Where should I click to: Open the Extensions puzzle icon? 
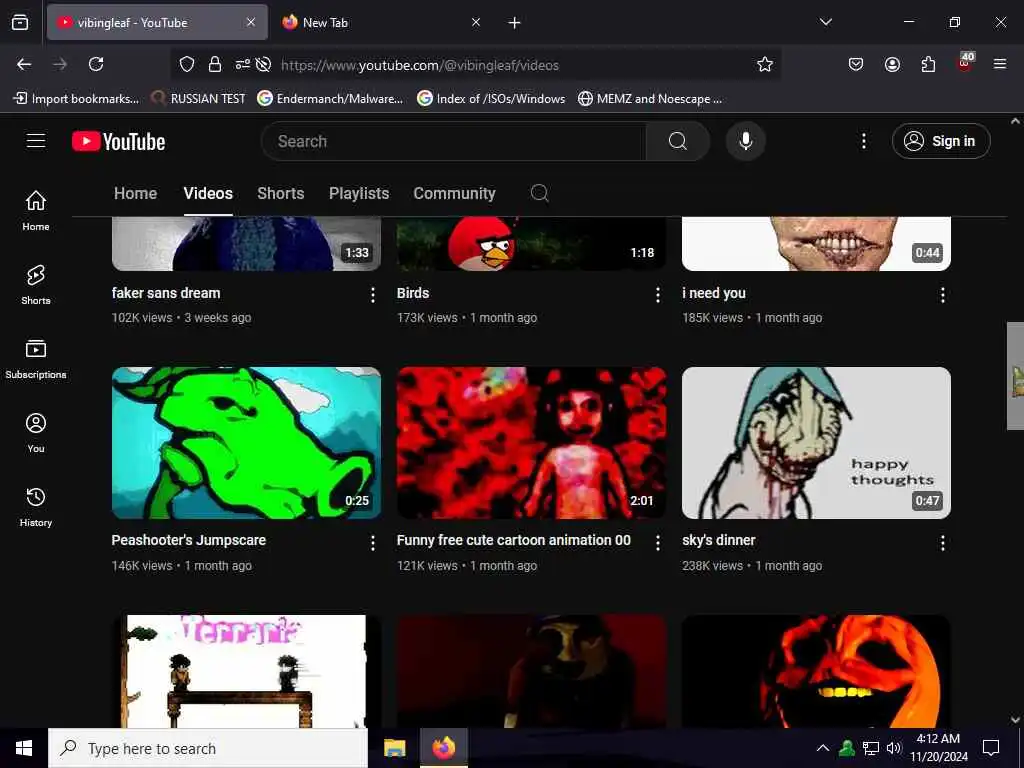928,64
